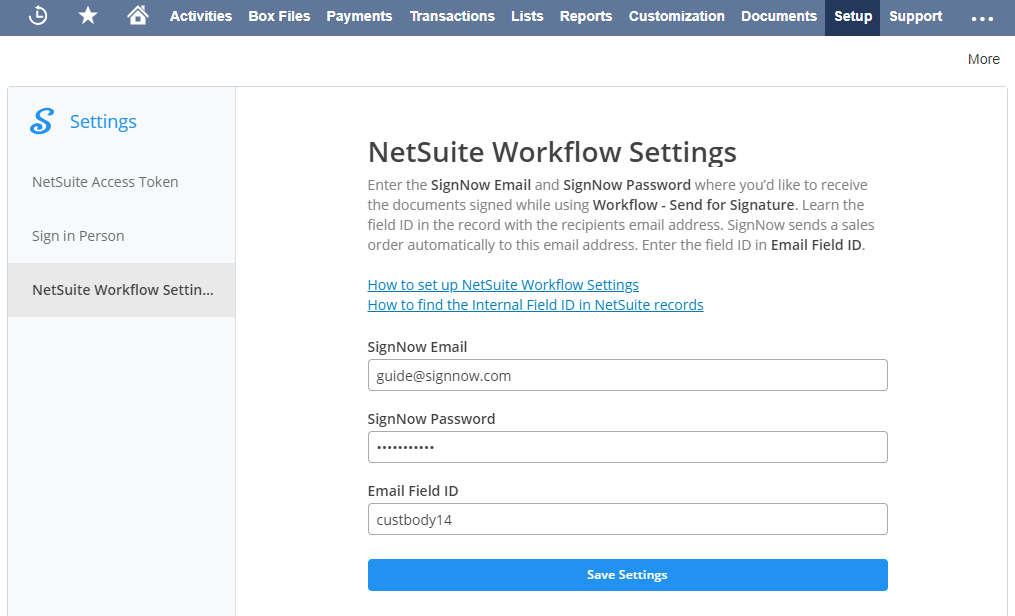The width and height of the screenshot is (1015, 616).
Task: Focus the SignNow Password field
Action: click(627, 447)
